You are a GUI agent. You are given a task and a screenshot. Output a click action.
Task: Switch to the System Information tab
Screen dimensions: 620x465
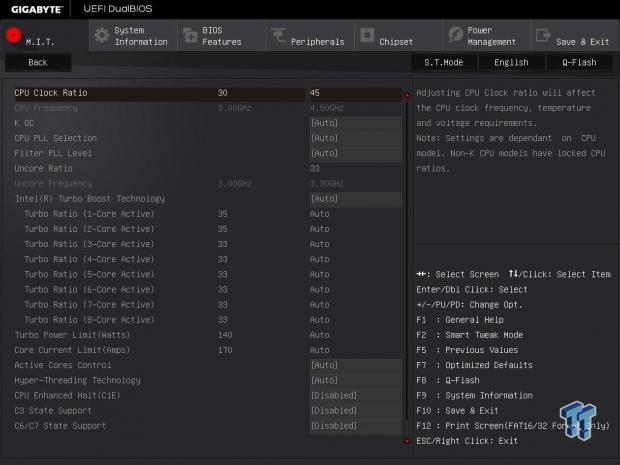click(140, 36)
